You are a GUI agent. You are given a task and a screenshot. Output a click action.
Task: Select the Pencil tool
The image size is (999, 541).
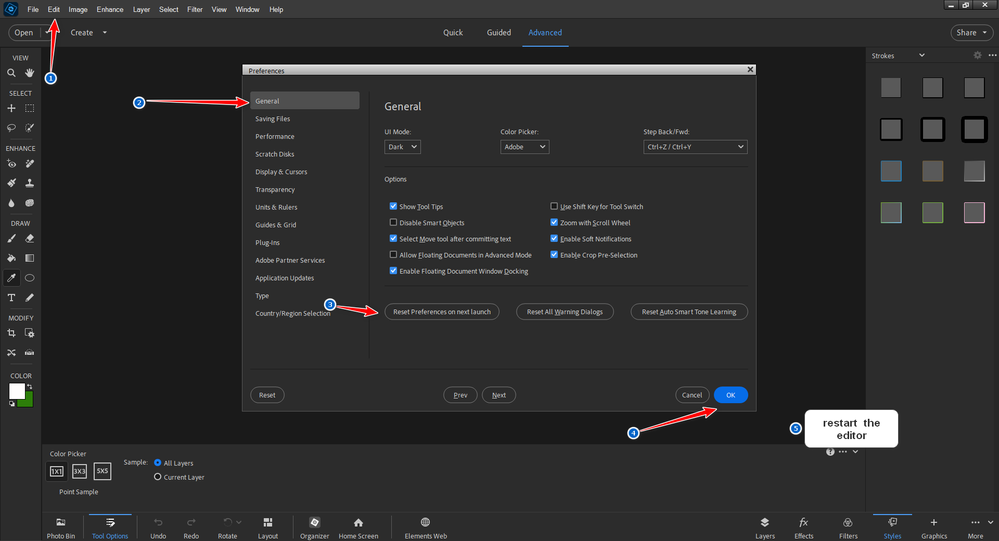pyautogui.click(x=29, y=298)
